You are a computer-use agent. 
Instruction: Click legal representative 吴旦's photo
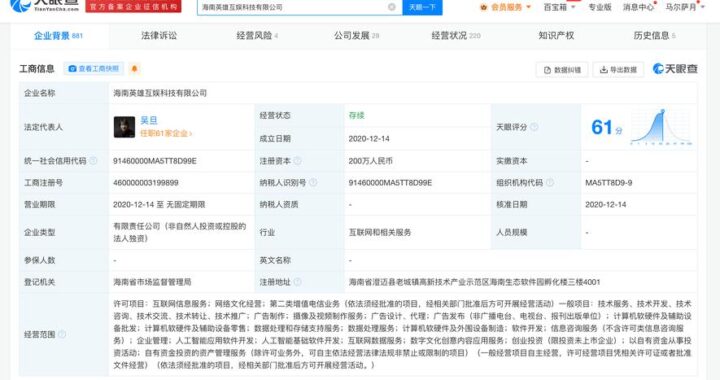[x=124, y=127]
